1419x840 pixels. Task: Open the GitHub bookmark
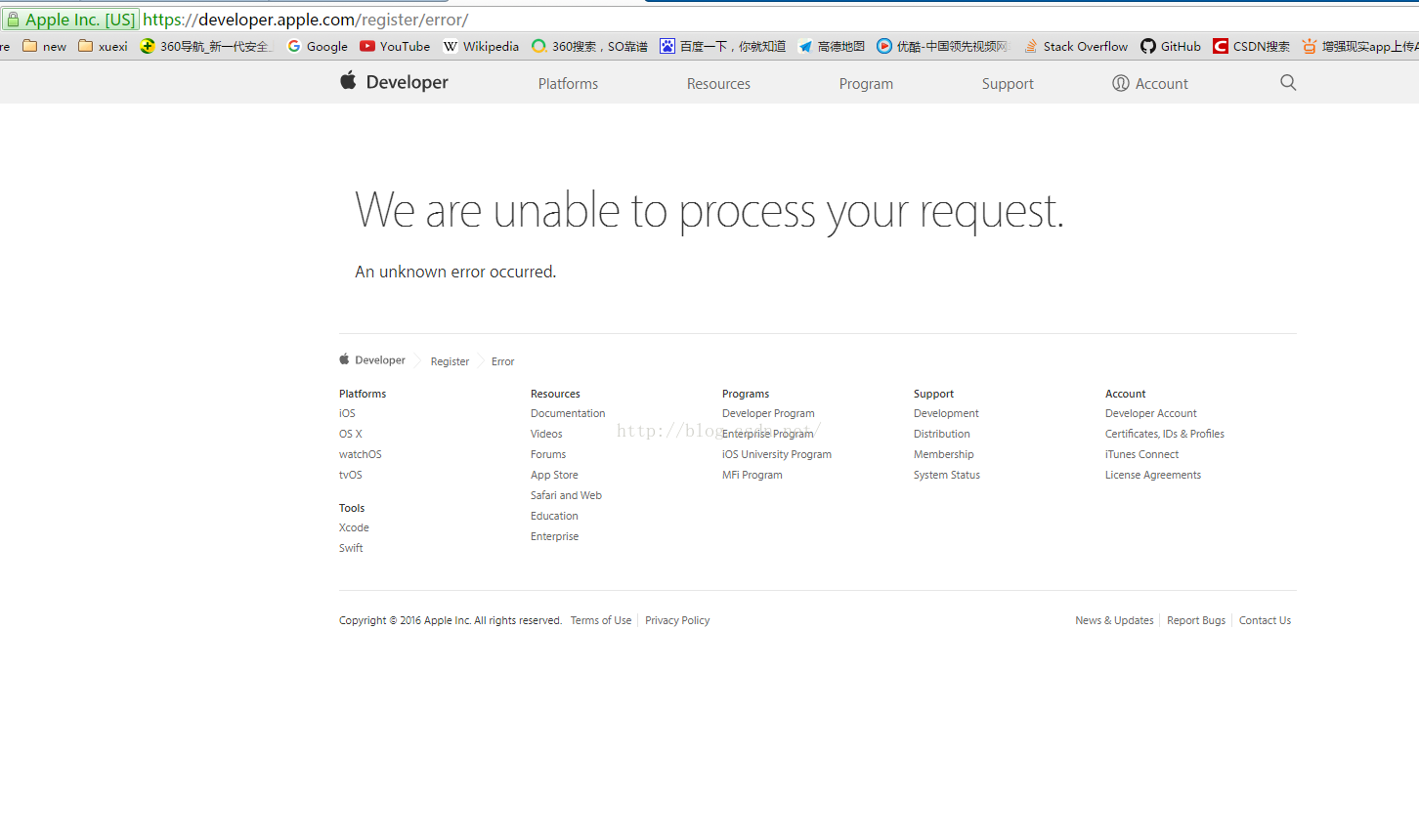(1171, 46)
